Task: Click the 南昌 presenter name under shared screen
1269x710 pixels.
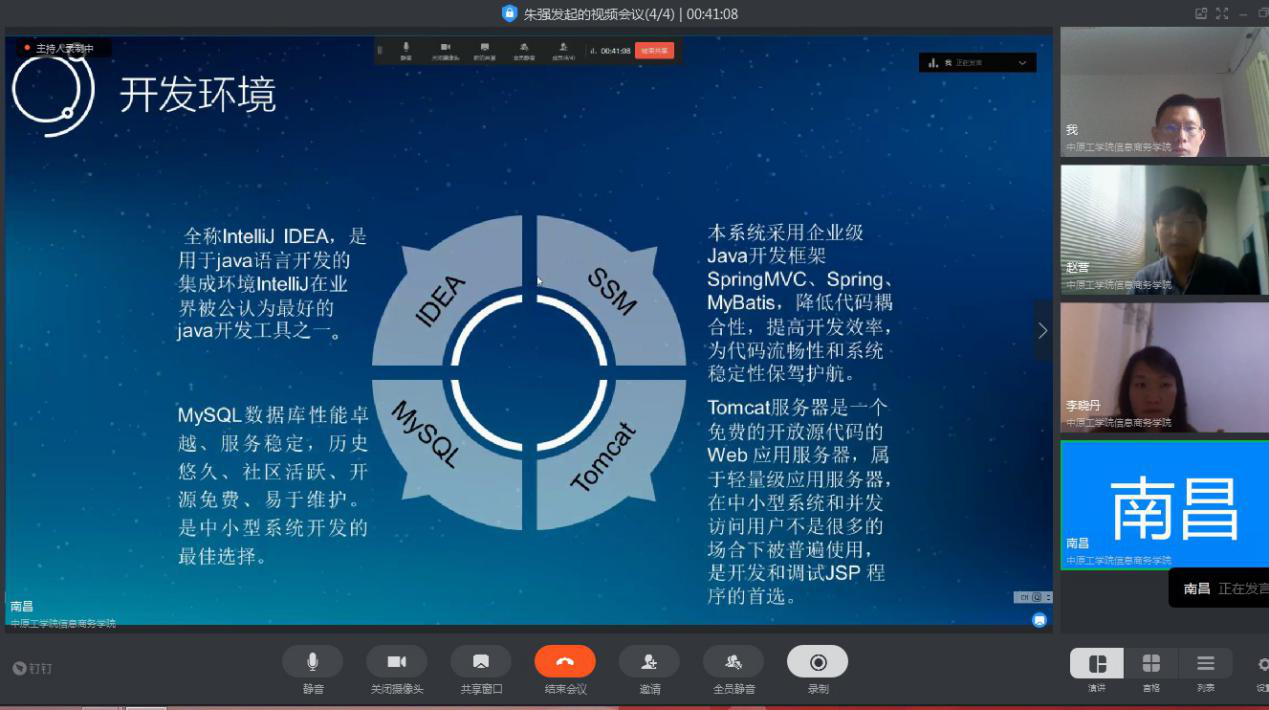Action: pyautogui.click(x=22, y=606)
